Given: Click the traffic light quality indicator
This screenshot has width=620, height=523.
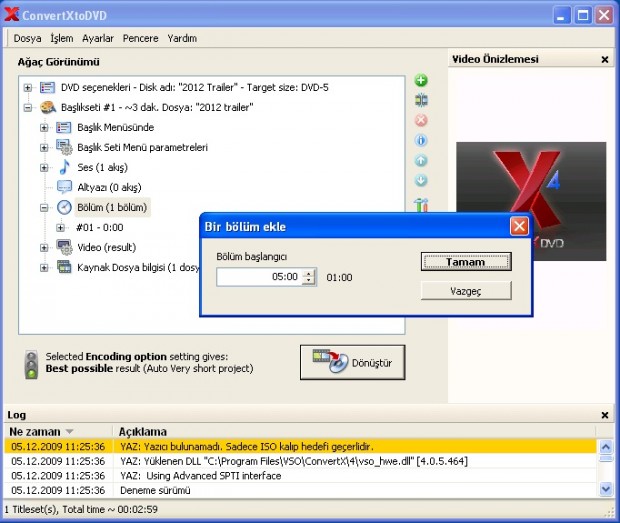Looking at the screenshot, I should tap(31, 364).
